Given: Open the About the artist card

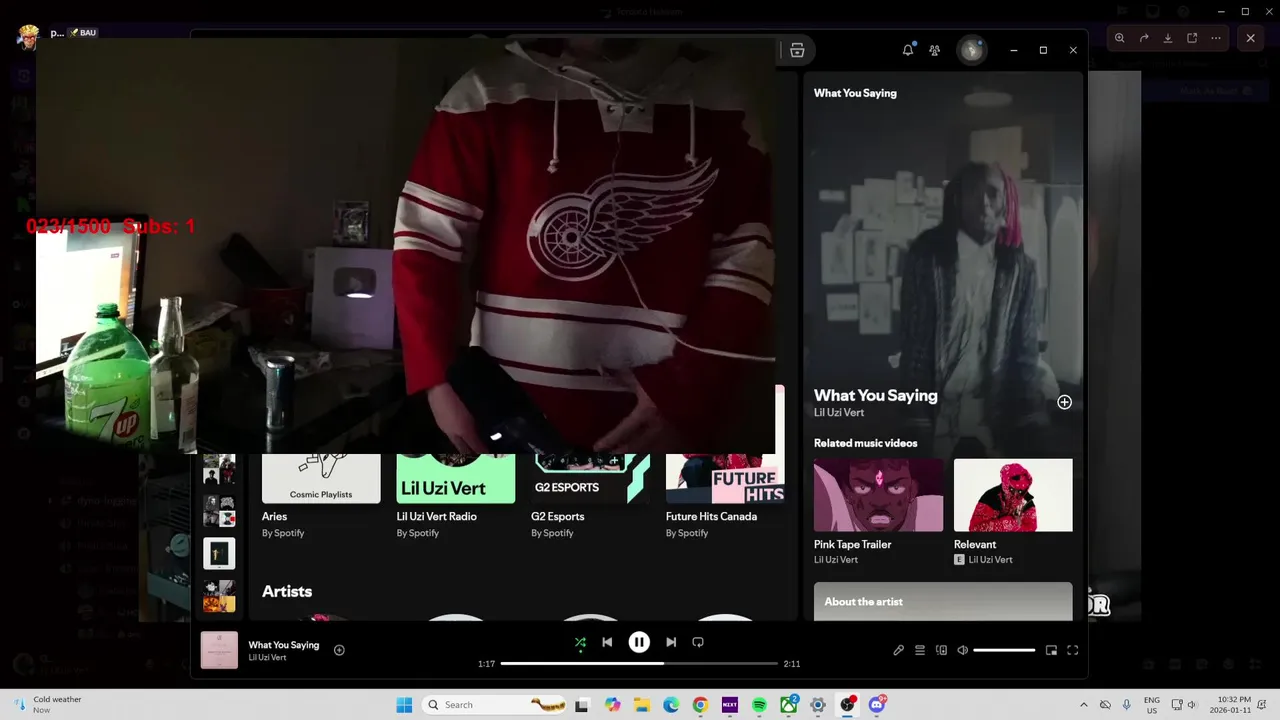Looking at the screenshot, I should point(943,601).
